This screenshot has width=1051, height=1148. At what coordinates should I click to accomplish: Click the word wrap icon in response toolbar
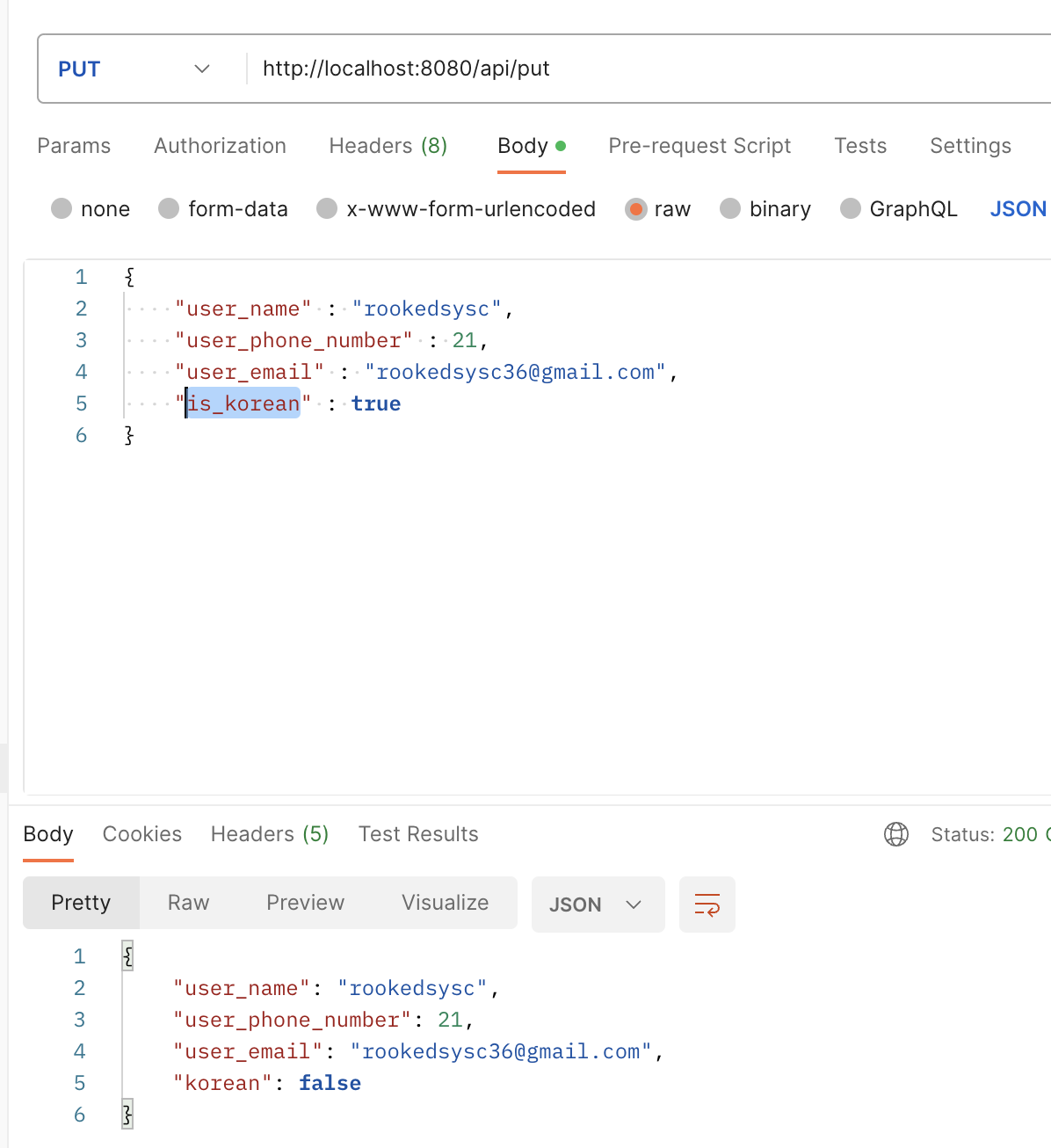pyautogui.click(x=707, y=904)
